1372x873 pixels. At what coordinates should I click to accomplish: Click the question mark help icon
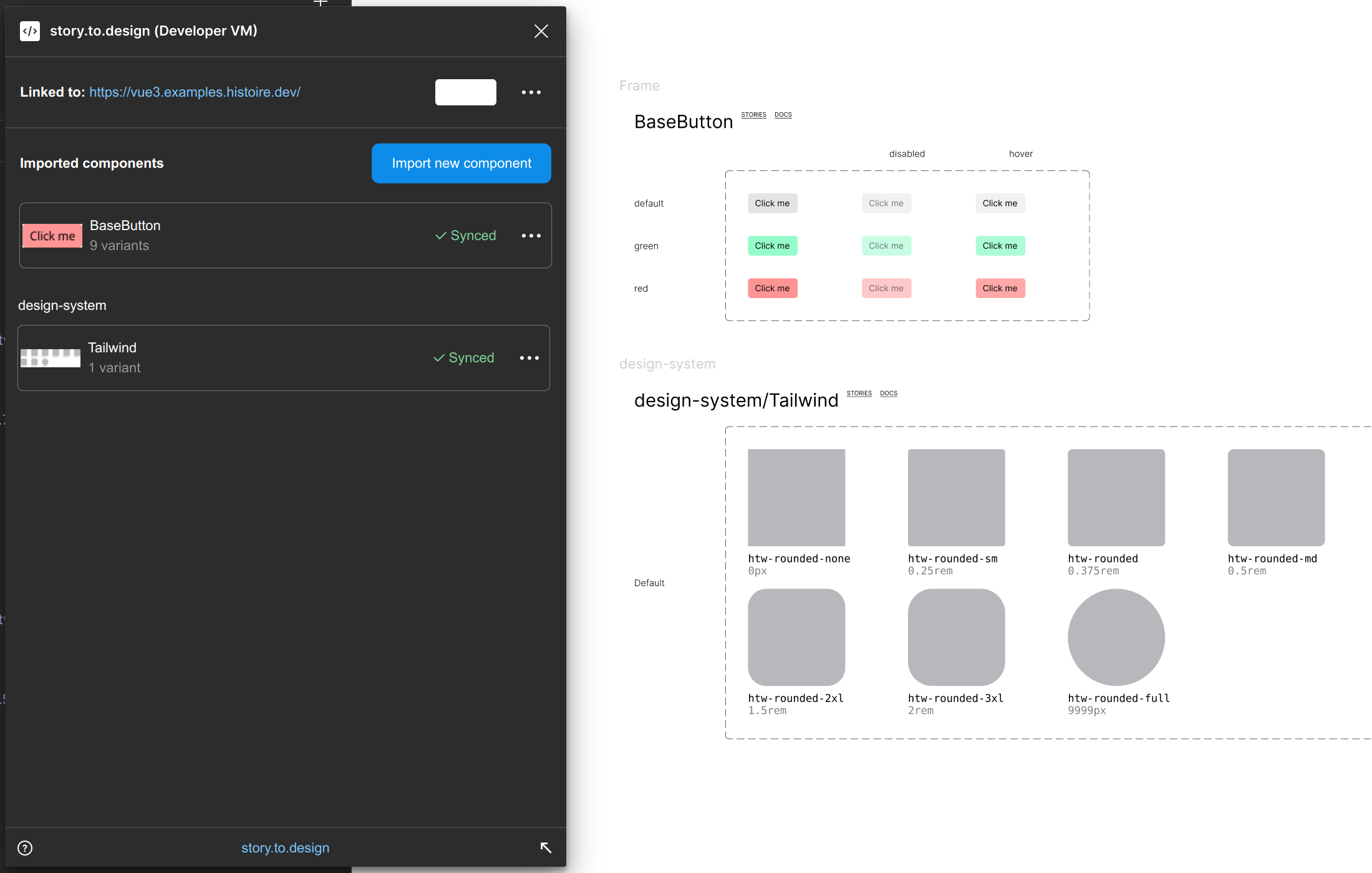[x=25, y=847]
